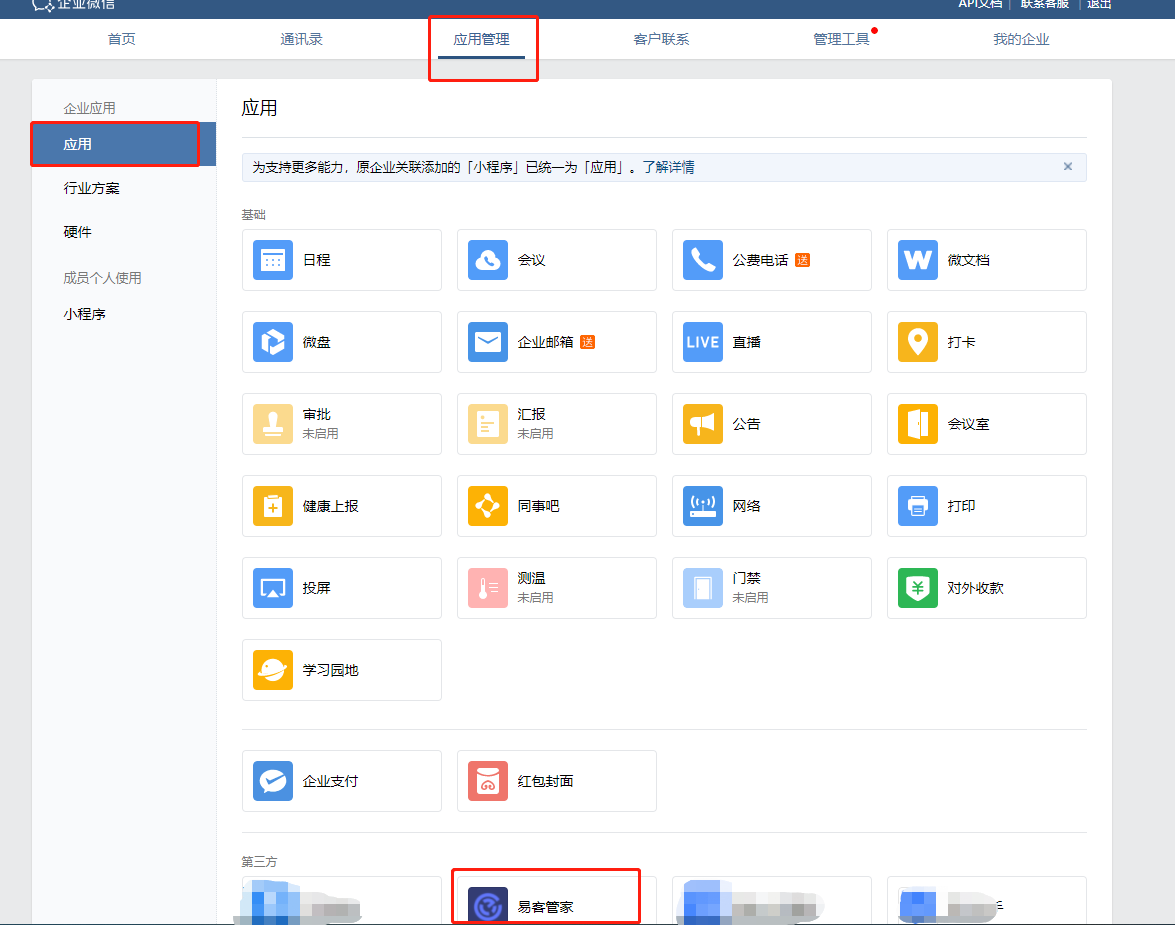1175x925 pixels.
Task: Click the 企业邮箱 app name text
Action: coord(546,342)
